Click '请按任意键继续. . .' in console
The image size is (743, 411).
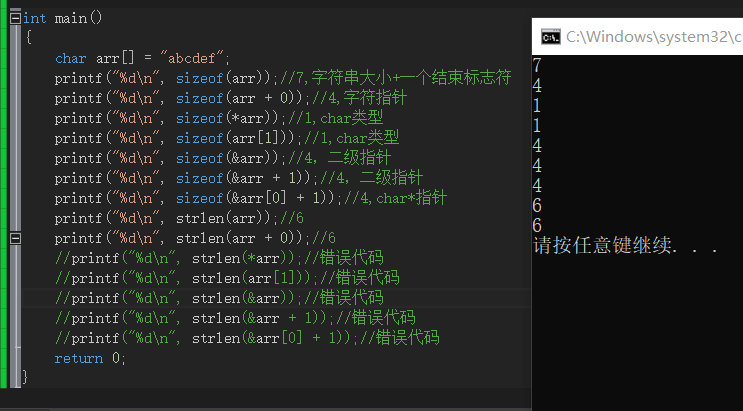coord(625,246)
